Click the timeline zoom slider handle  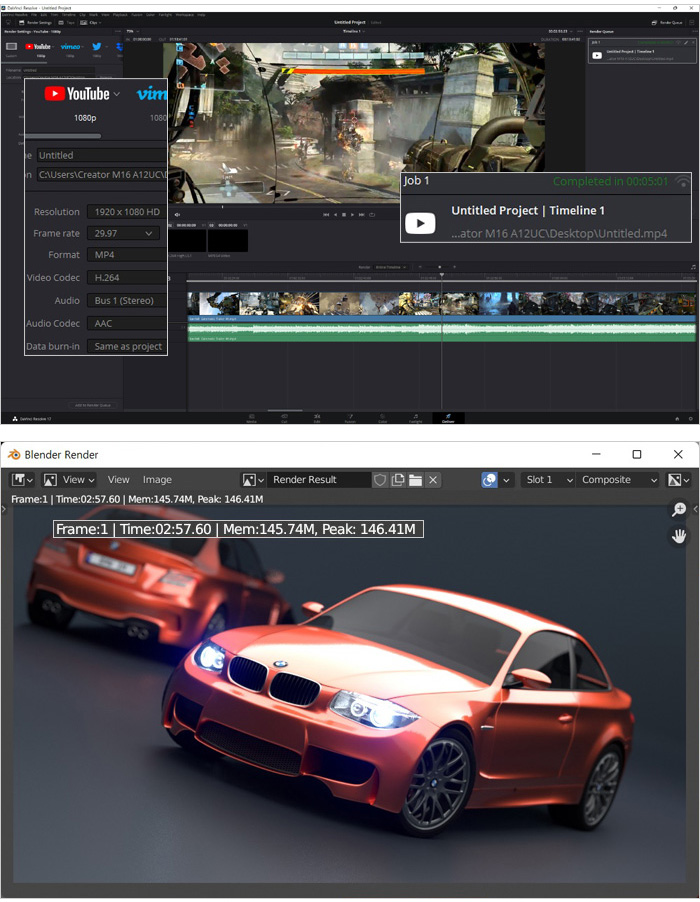[x=439, y=267]
